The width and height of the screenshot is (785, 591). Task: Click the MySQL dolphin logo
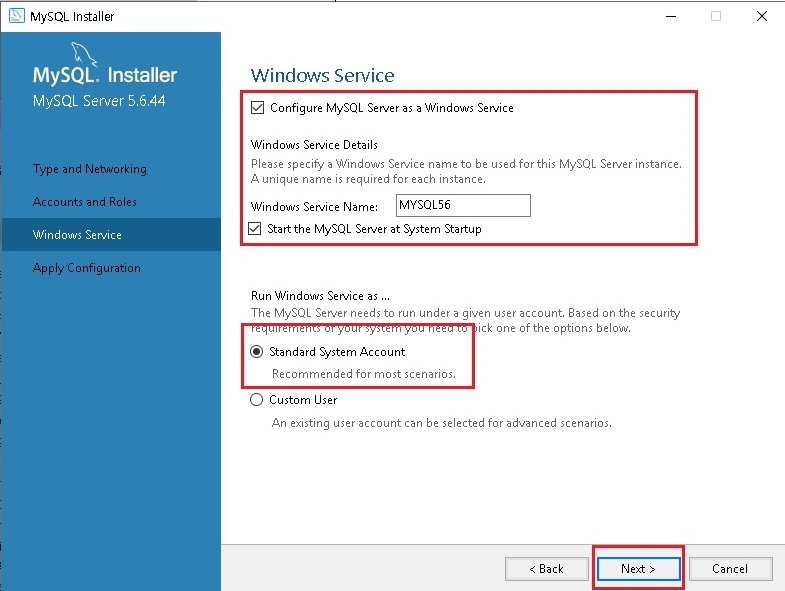click(83, 54)
